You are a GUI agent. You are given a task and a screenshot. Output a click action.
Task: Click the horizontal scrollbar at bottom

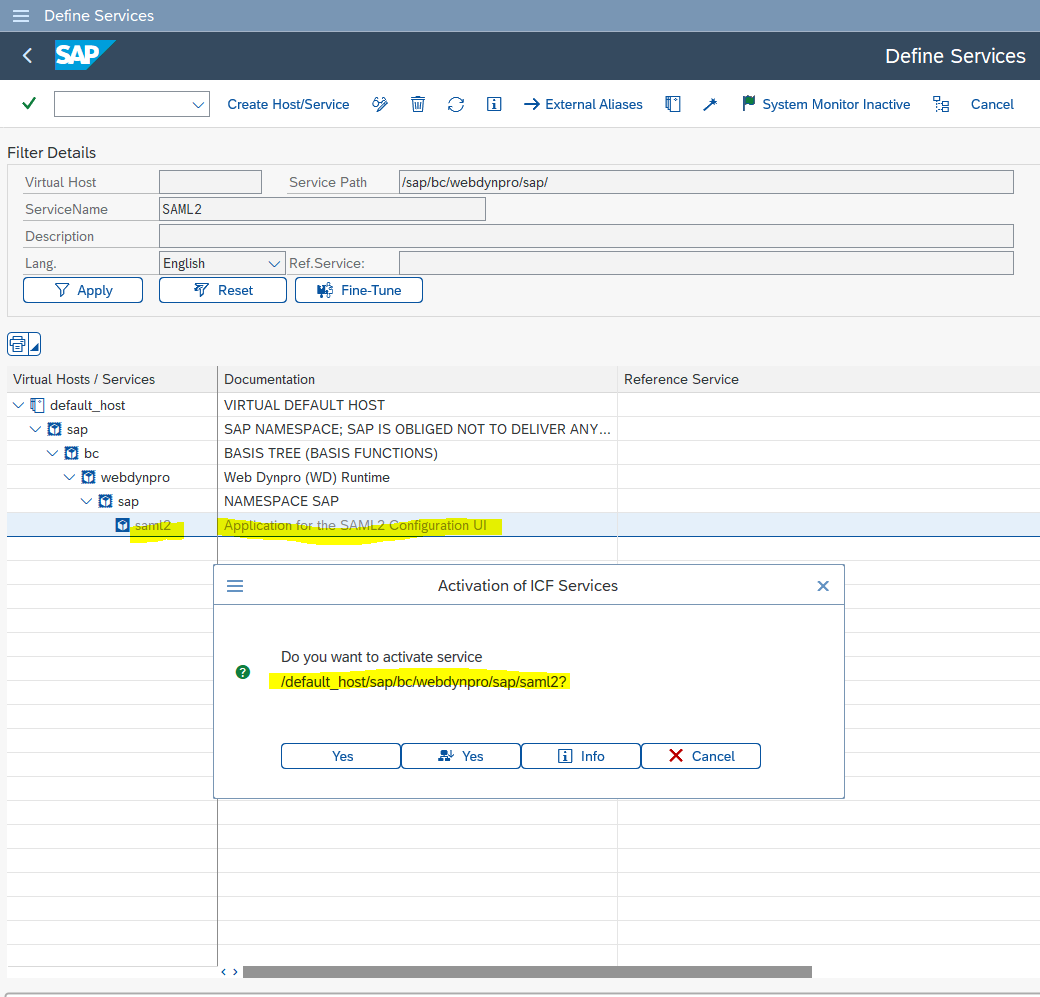[527, 972]
